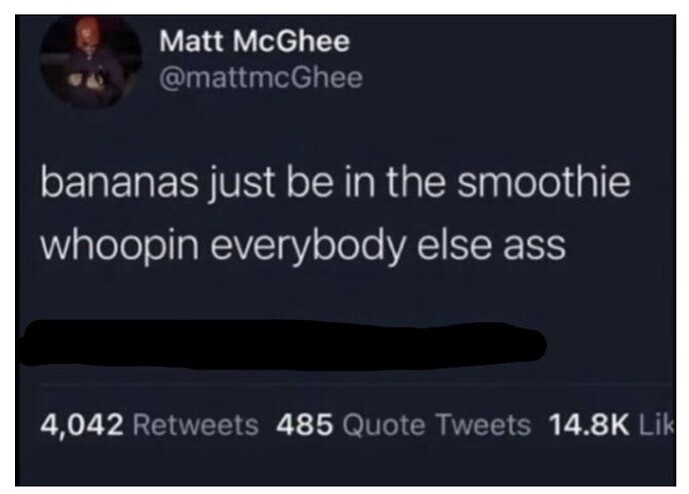Open the 485 Quote Tweets list
The height and width of the screenshot is (494, 689).
click(x=403, y=425)
